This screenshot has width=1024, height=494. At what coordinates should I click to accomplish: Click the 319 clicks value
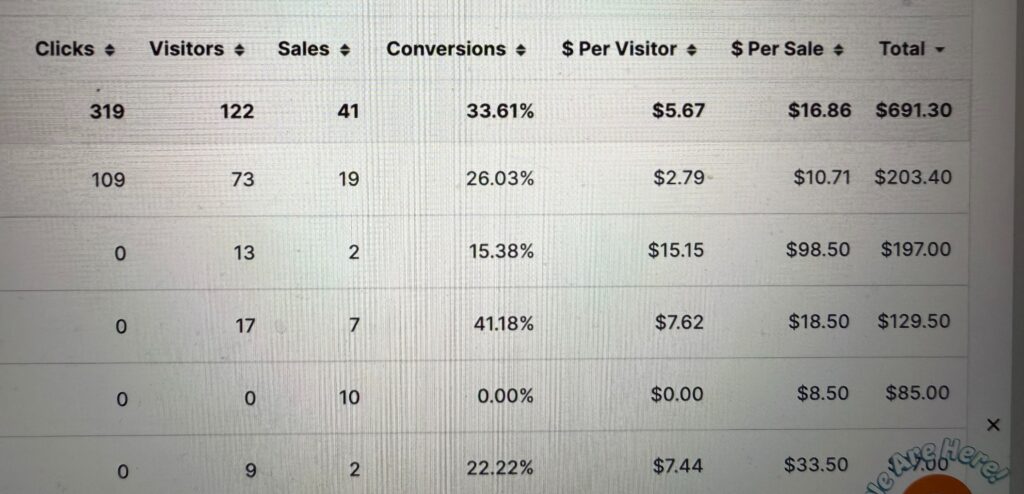[x=107, y=111]
